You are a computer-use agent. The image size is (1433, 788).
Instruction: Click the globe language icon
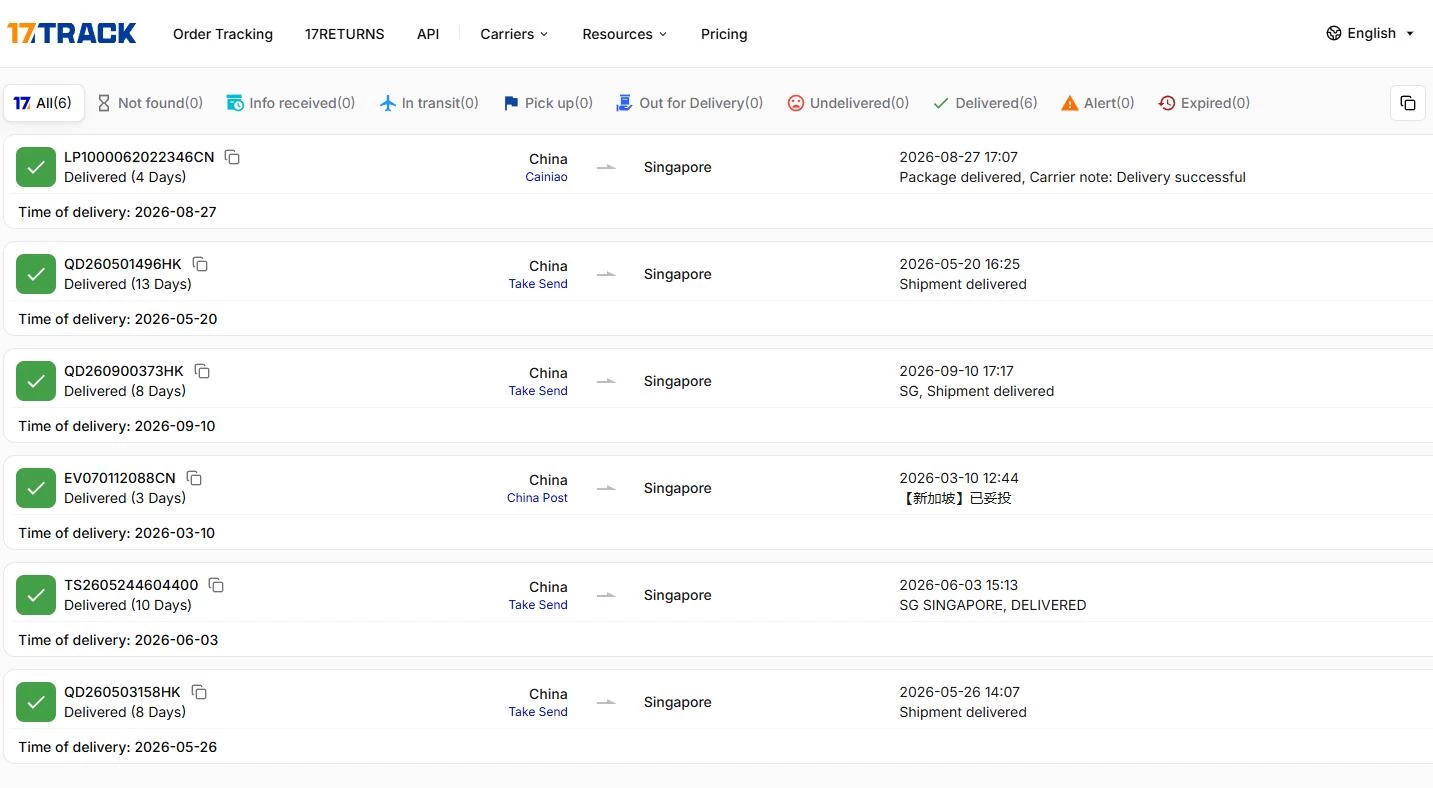click(1333, 33)
